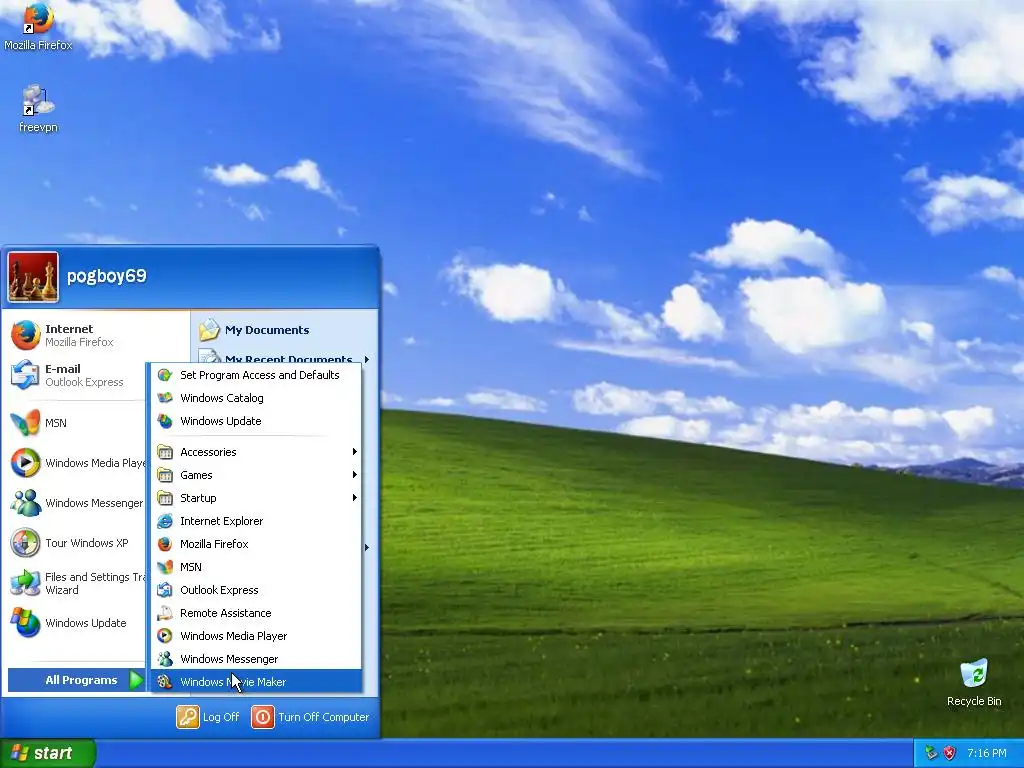Click the Outlook Express icon in programs list
The width and height of the screenshot is (1024, 768).
point(165,590)
